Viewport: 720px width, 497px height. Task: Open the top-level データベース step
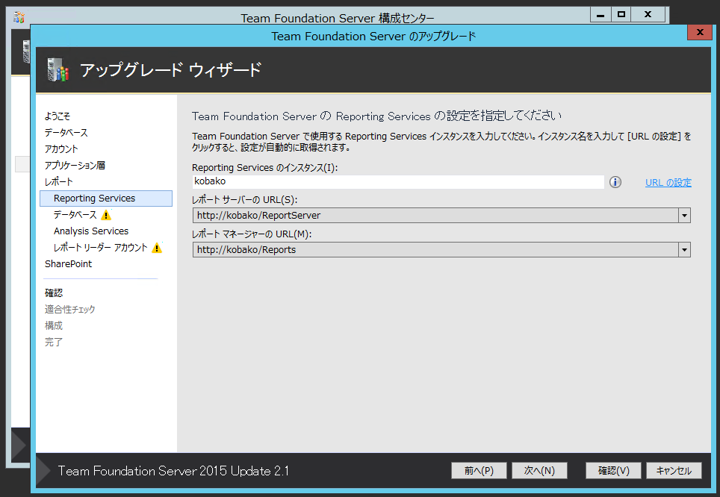tap(66, 133)
